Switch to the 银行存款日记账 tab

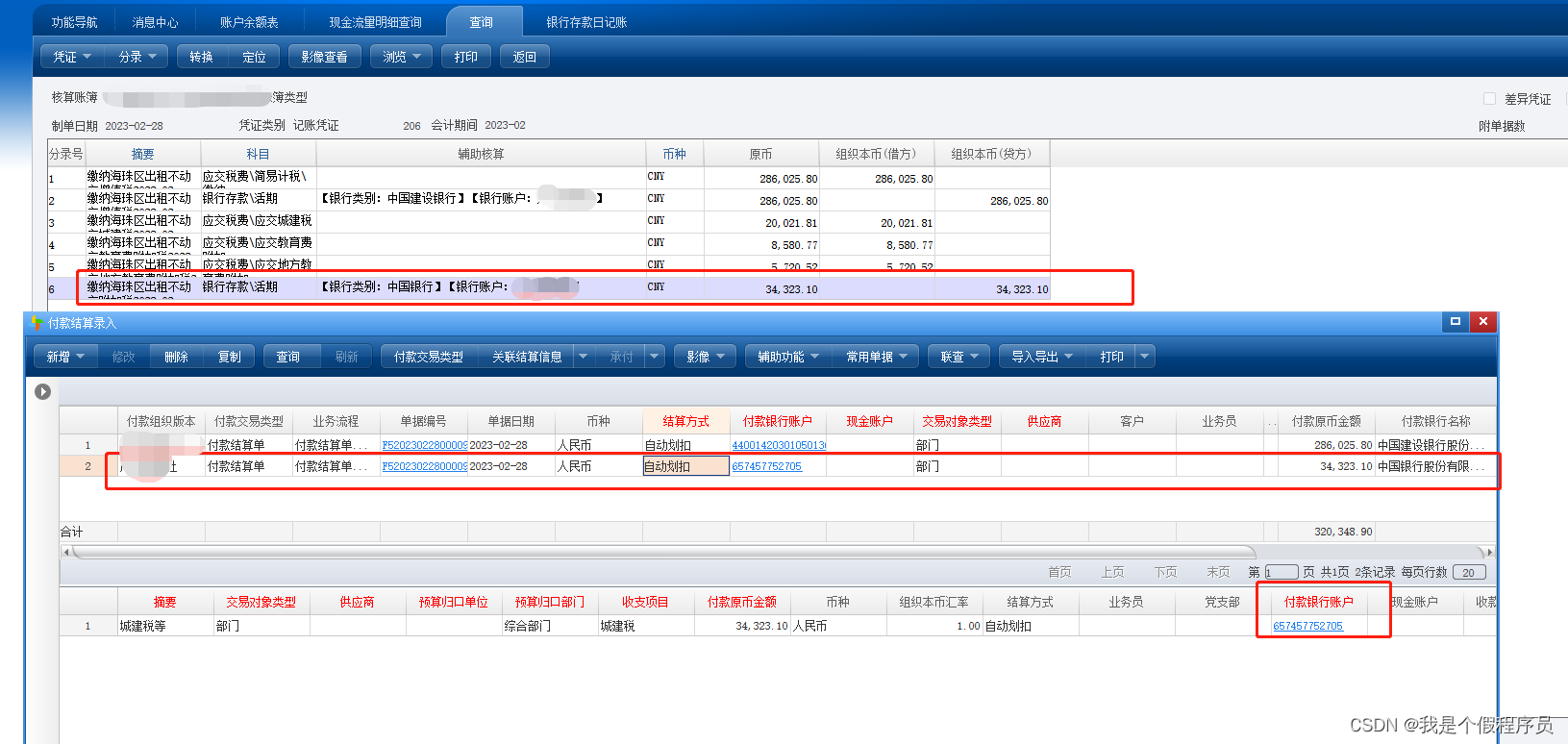tap(586, 22)
